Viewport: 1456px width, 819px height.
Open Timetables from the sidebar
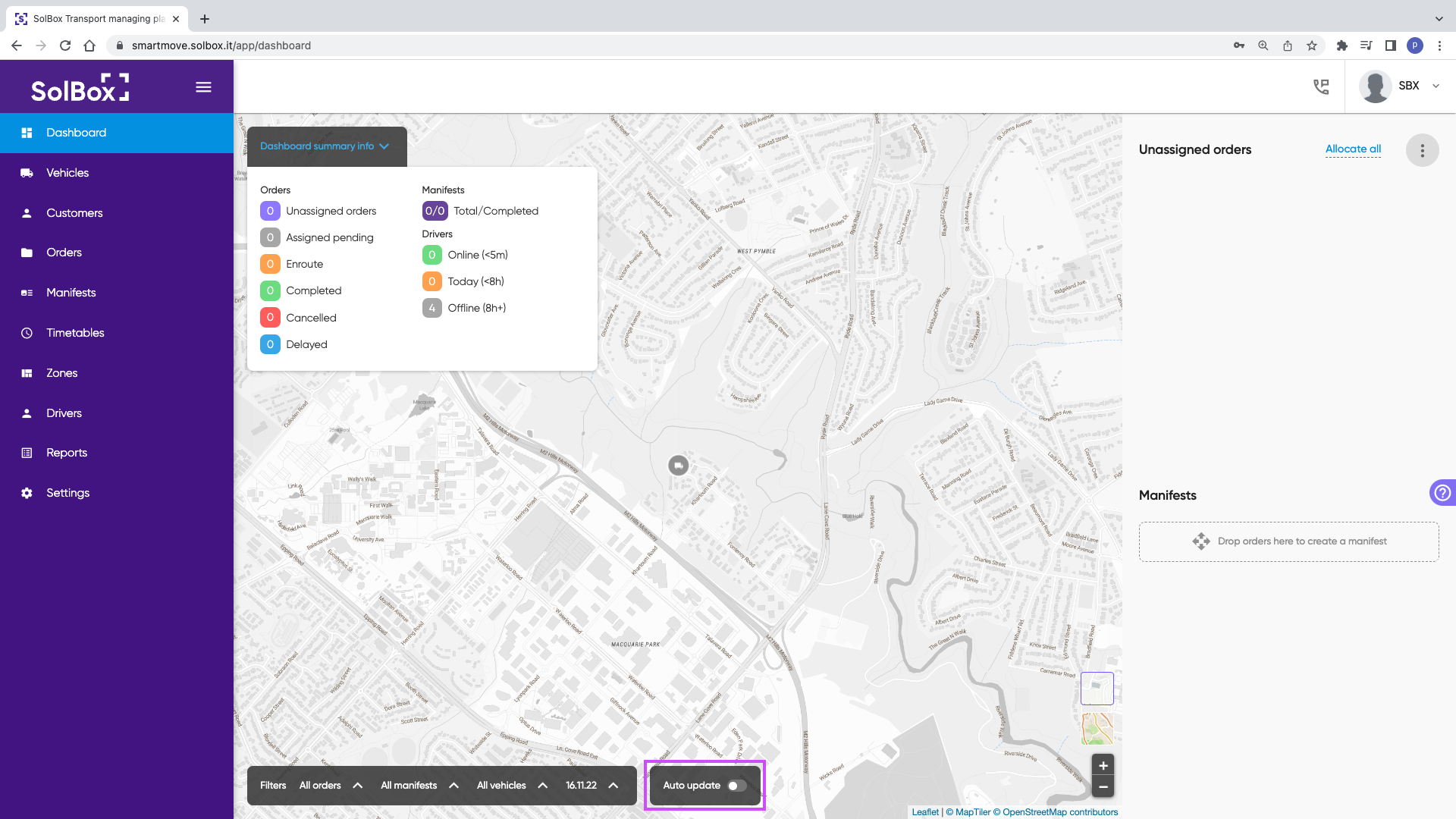point(75,332)
